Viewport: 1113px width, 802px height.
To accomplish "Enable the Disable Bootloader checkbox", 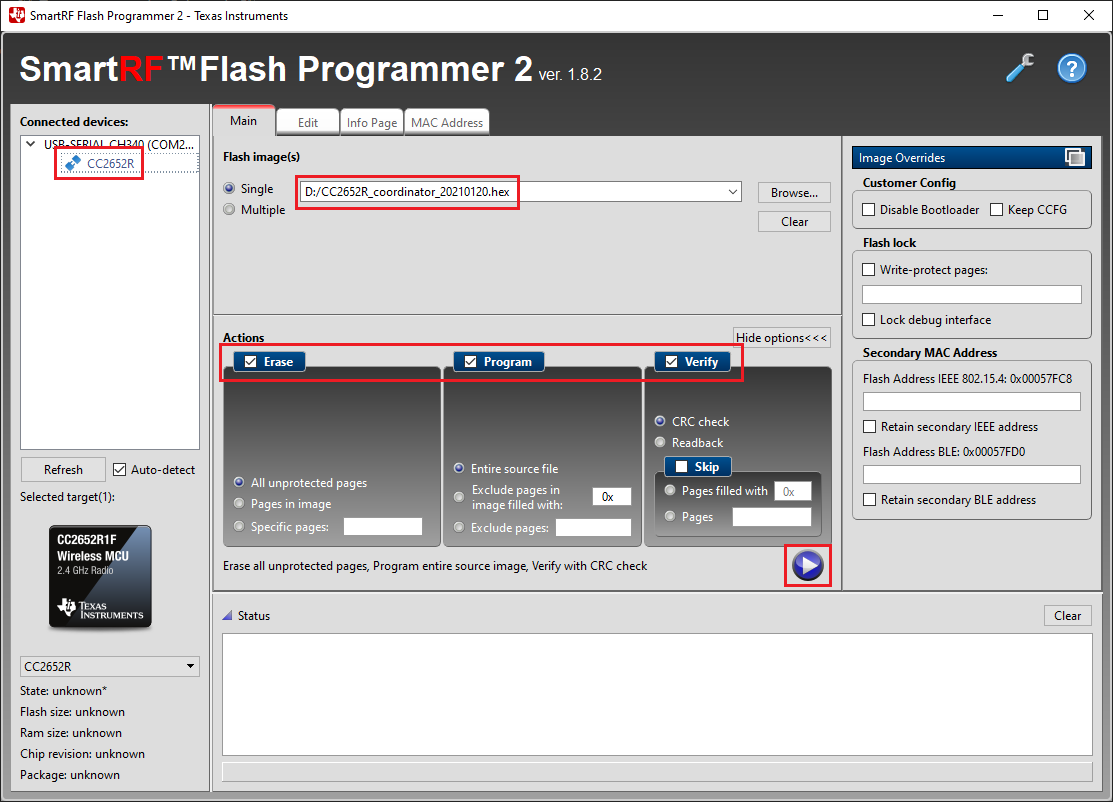I will 869,209.
